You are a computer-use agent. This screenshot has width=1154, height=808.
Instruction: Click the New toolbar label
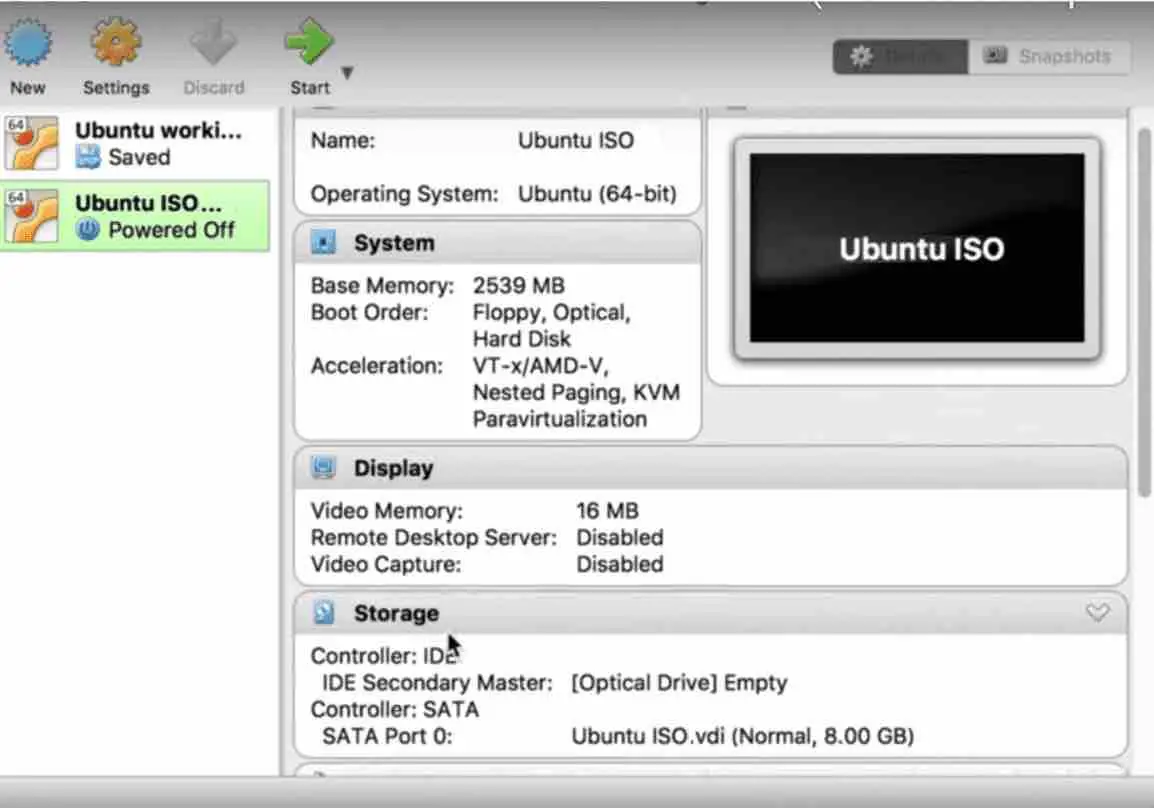tap(28, 88)
